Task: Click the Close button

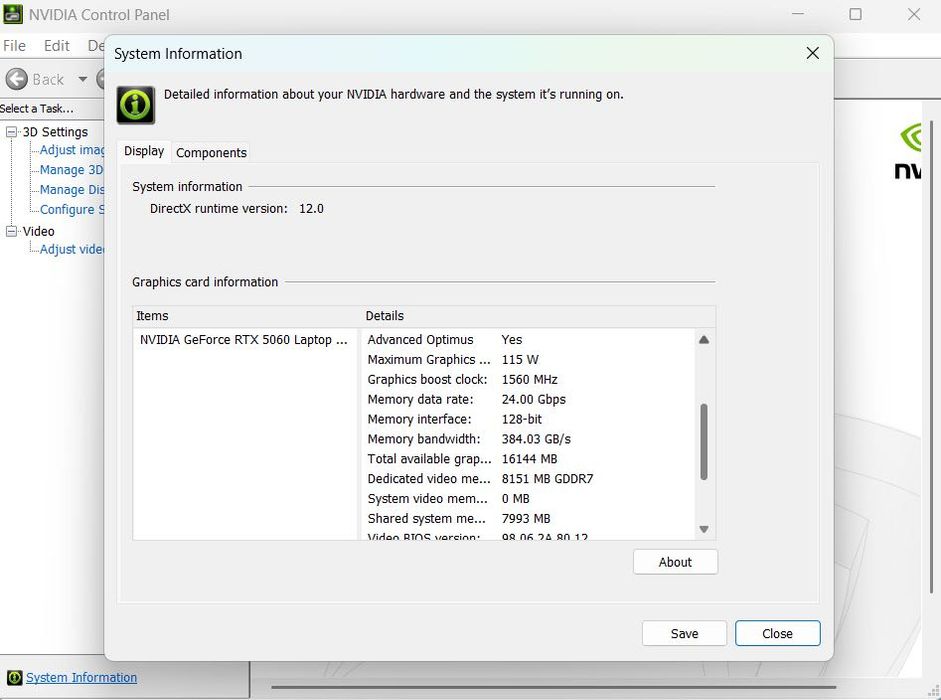Action: (777, 633)
